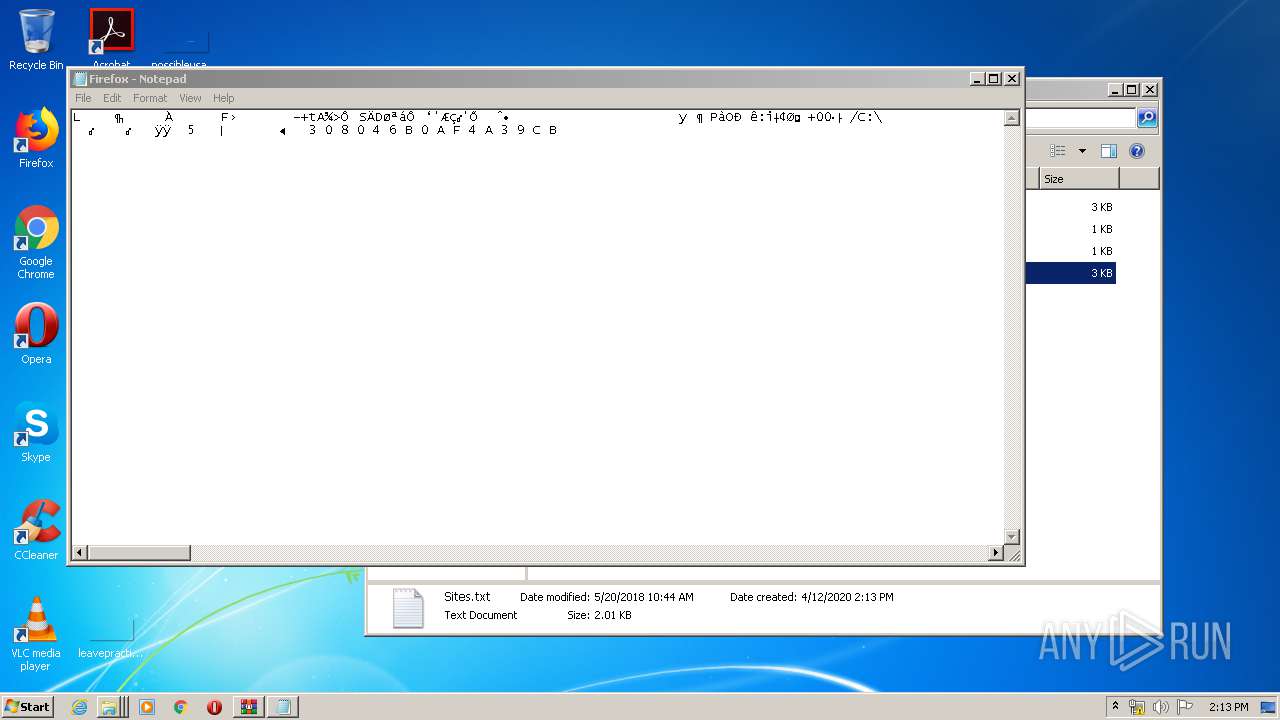Open the Recycle Bin desktop icon
The height and width of the screenshot is (720, 1280).
coord(36,40)
